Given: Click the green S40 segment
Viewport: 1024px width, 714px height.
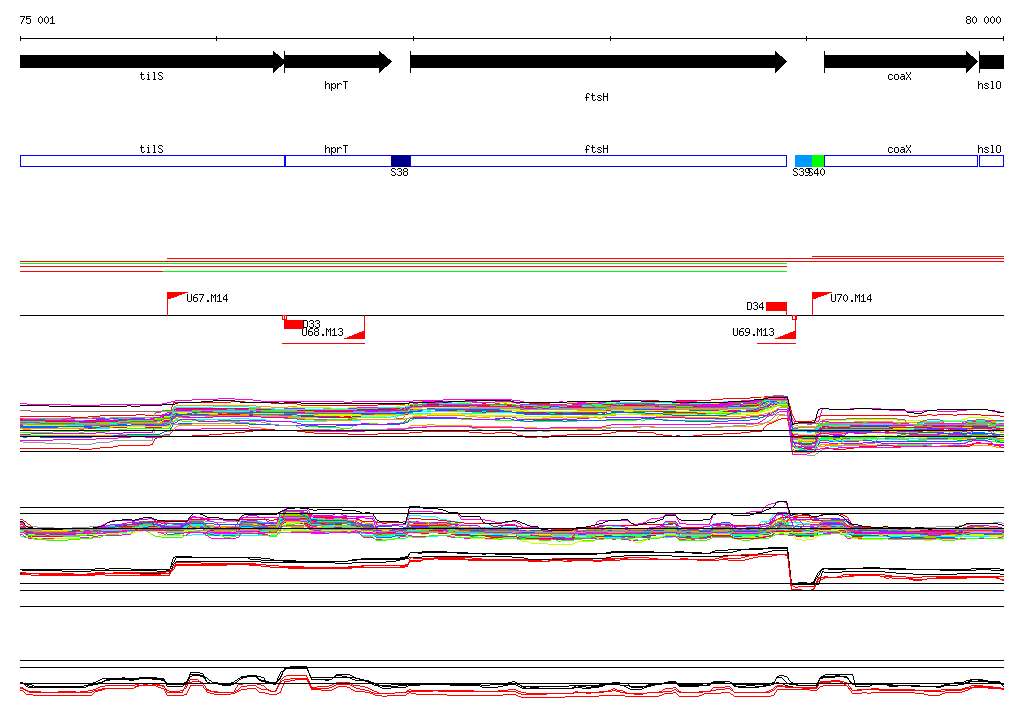Looking at the screenshot, I should (x=818, y=161).
